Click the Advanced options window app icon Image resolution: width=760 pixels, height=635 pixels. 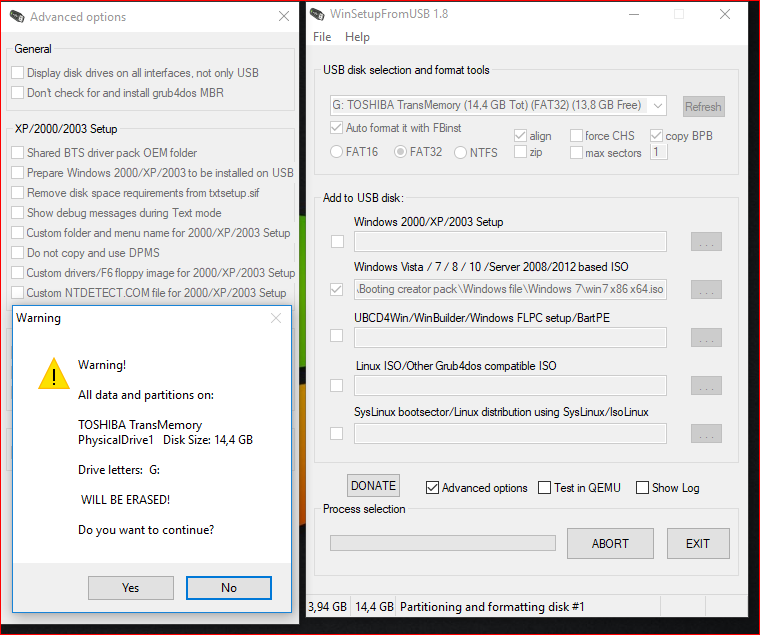point(17,16)
